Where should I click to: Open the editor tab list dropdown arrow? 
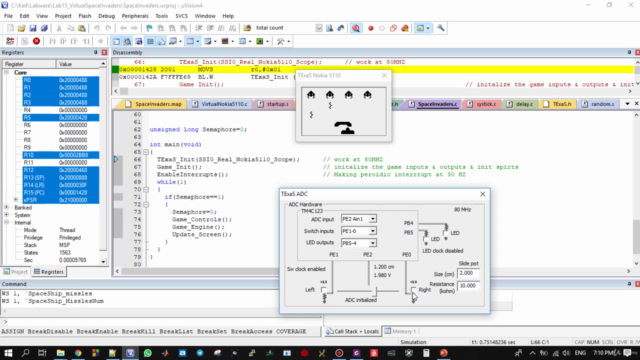[x=627, y=104]
